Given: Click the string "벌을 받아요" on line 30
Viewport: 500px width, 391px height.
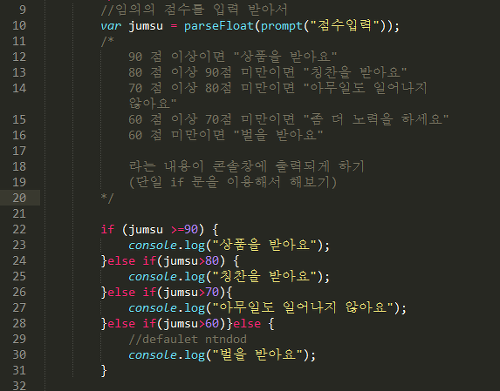Looking at the screenshot, I should pos(257,354).
